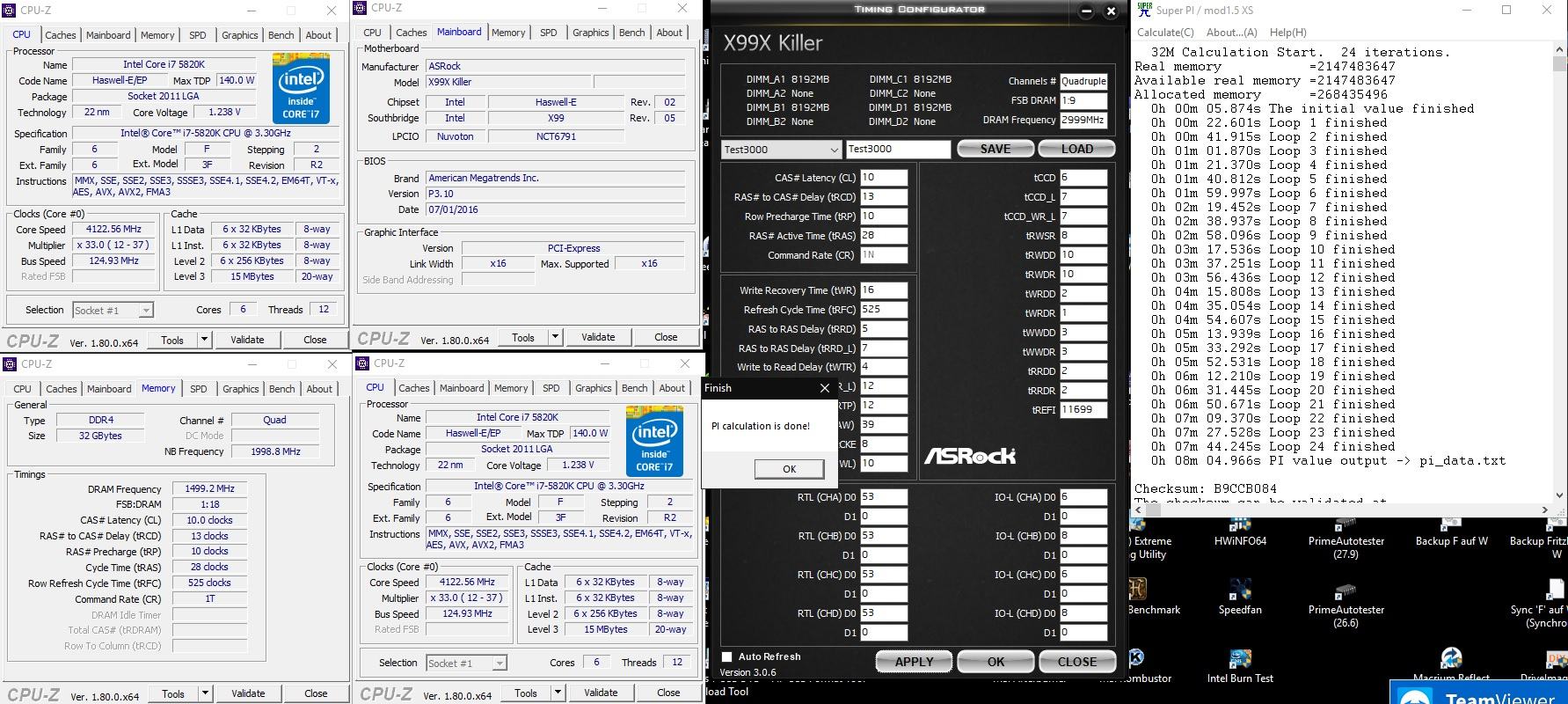Image resolution: width=1568 pixels, height=704 pixels.
Task: Click the 'Loop 24 finished' line in Super PI
Action: tap(1273, 446)
